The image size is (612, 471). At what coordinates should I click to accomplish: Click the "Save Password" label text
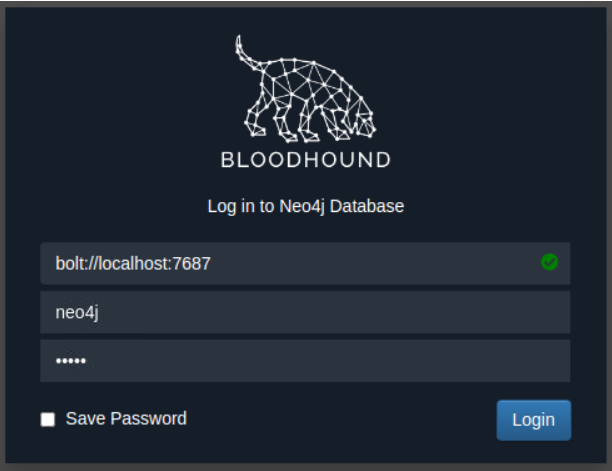point(126,419)
